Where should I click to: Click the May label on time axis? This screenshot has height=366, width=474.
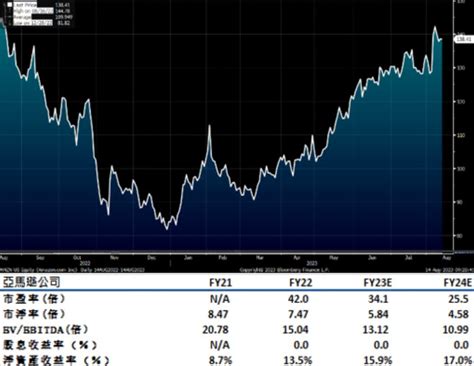tap(334, 258)
